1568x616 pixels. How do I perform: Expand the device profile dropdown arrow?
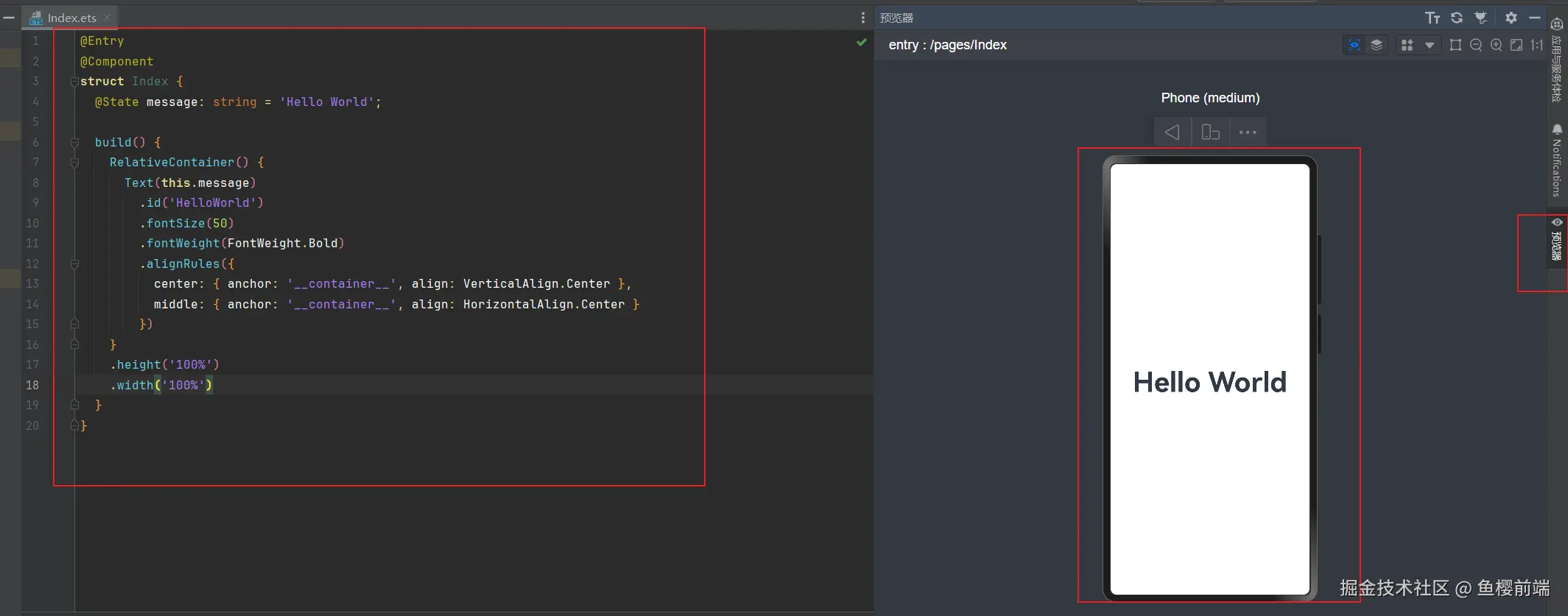1430,45
